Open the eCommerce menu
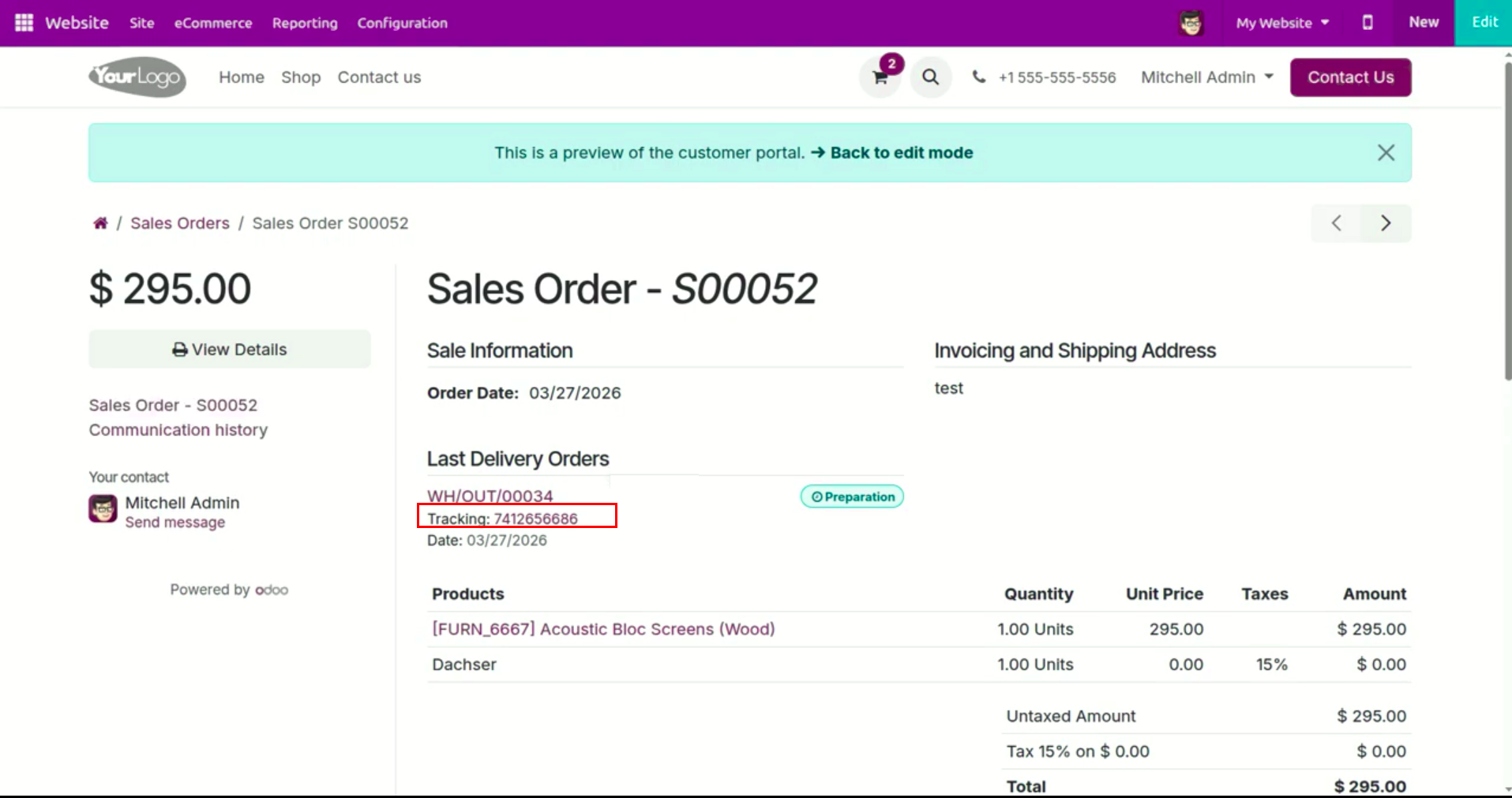 (213, 23)
